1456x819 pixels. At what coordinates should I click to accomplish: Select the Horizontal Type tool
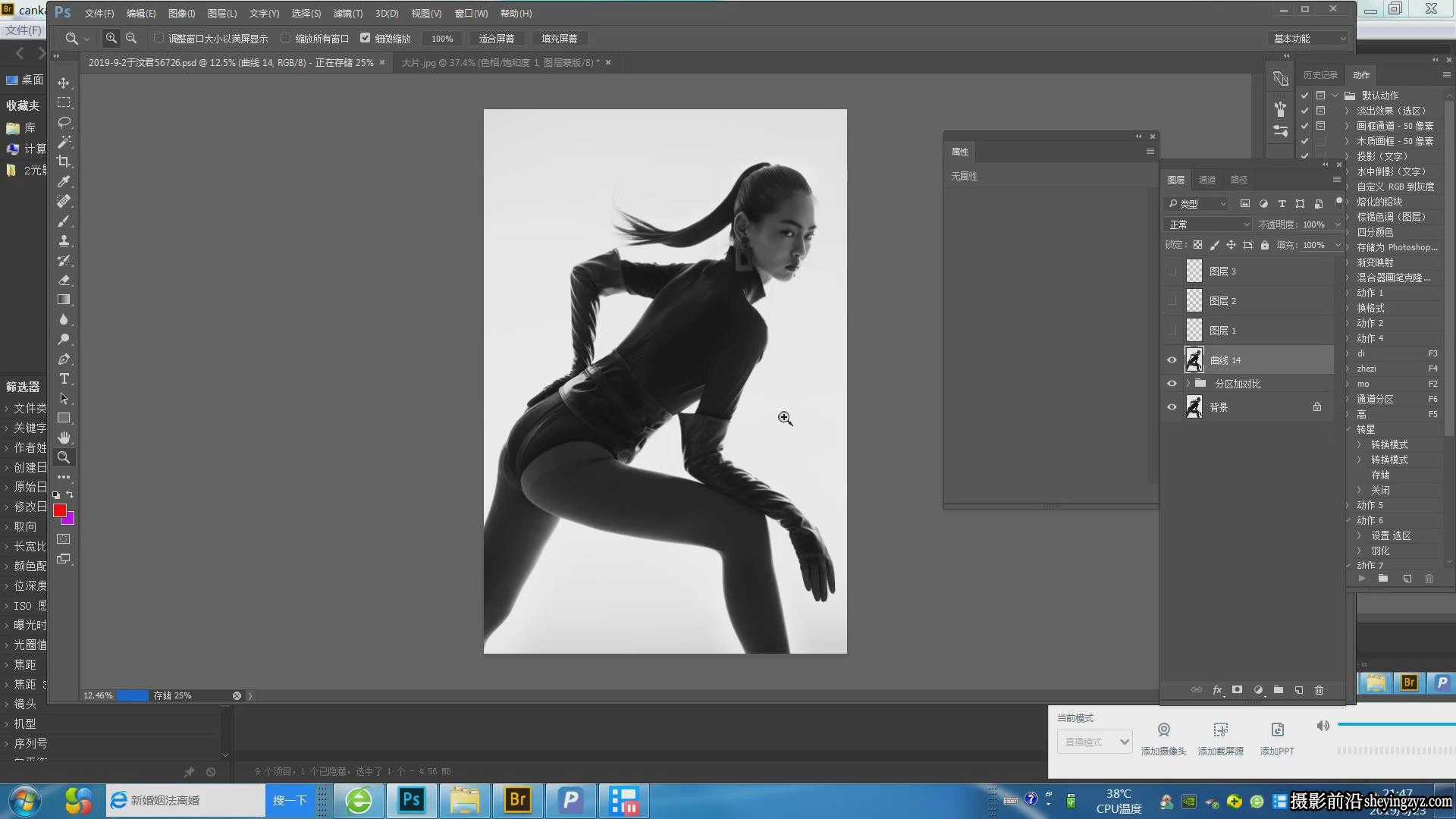(64, 378)
